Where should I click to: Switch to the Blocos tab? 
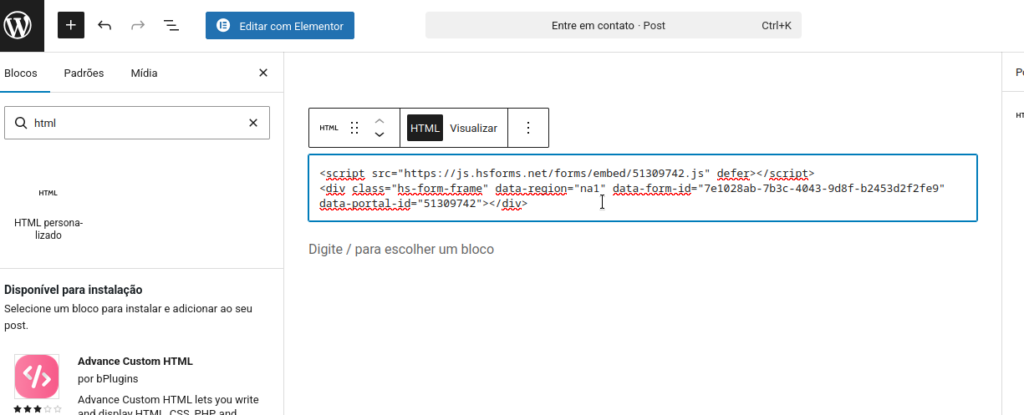pyautogui.click(x=20, y=73)
